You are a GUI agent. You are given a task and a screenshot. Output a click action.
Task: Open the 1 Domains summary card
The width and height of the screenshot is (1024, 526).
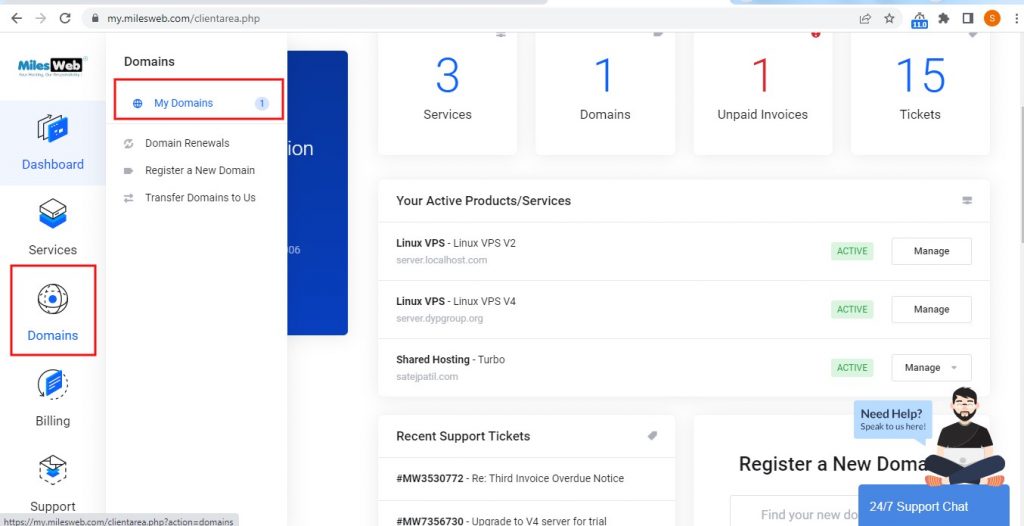point(605,92)
